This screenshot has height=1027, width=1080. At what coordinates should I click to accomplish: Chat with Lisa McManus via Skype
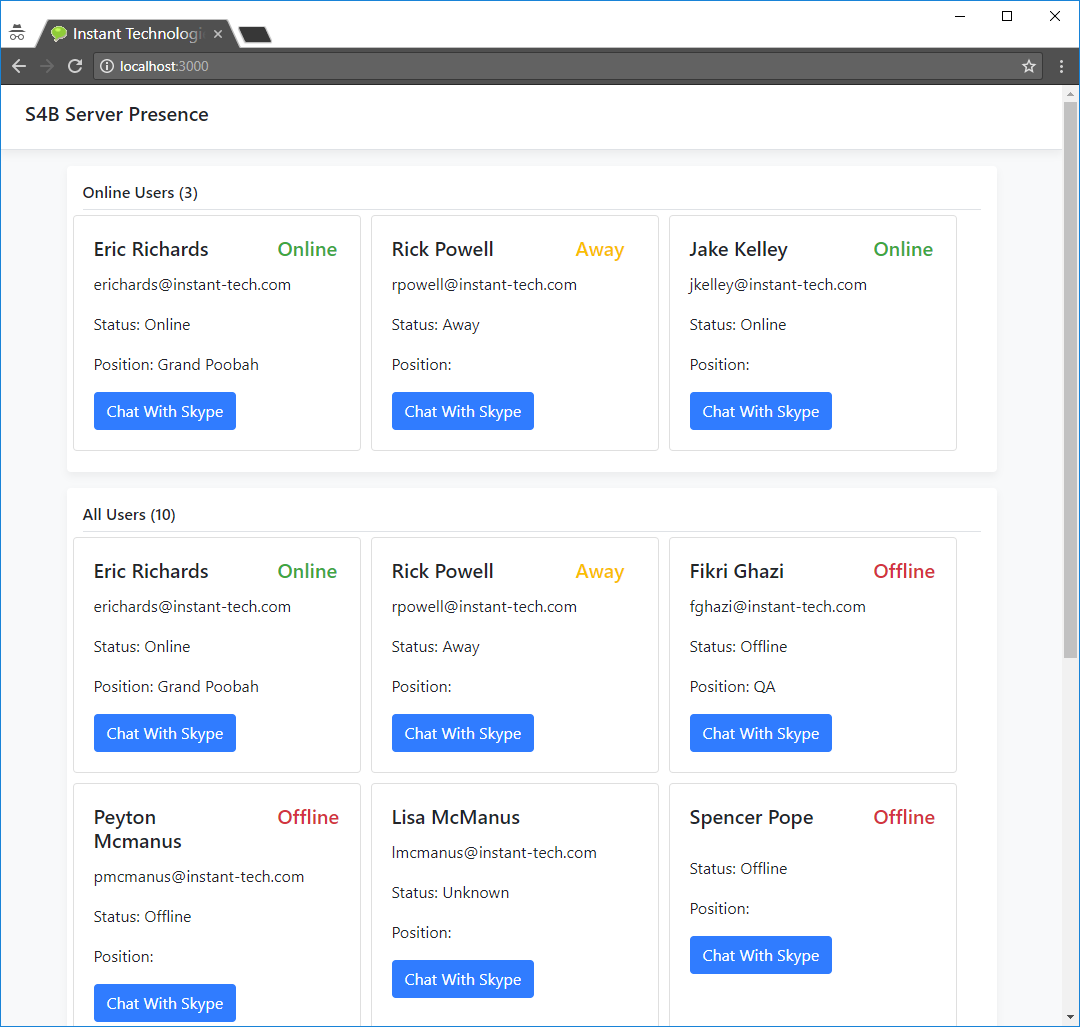[x=463, y=979]
